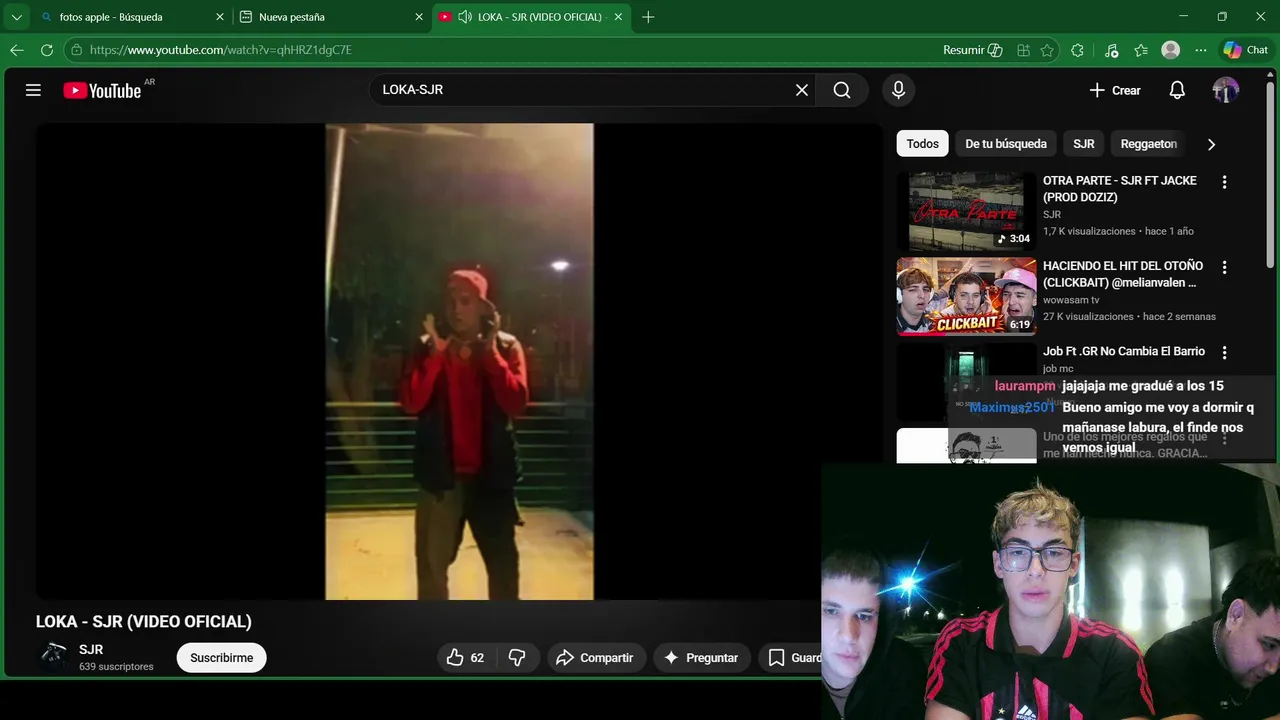The width and height of the screenshot is (1280, 720).
Task: Open the Copilot Chat button
Action: pos(1246,50)
